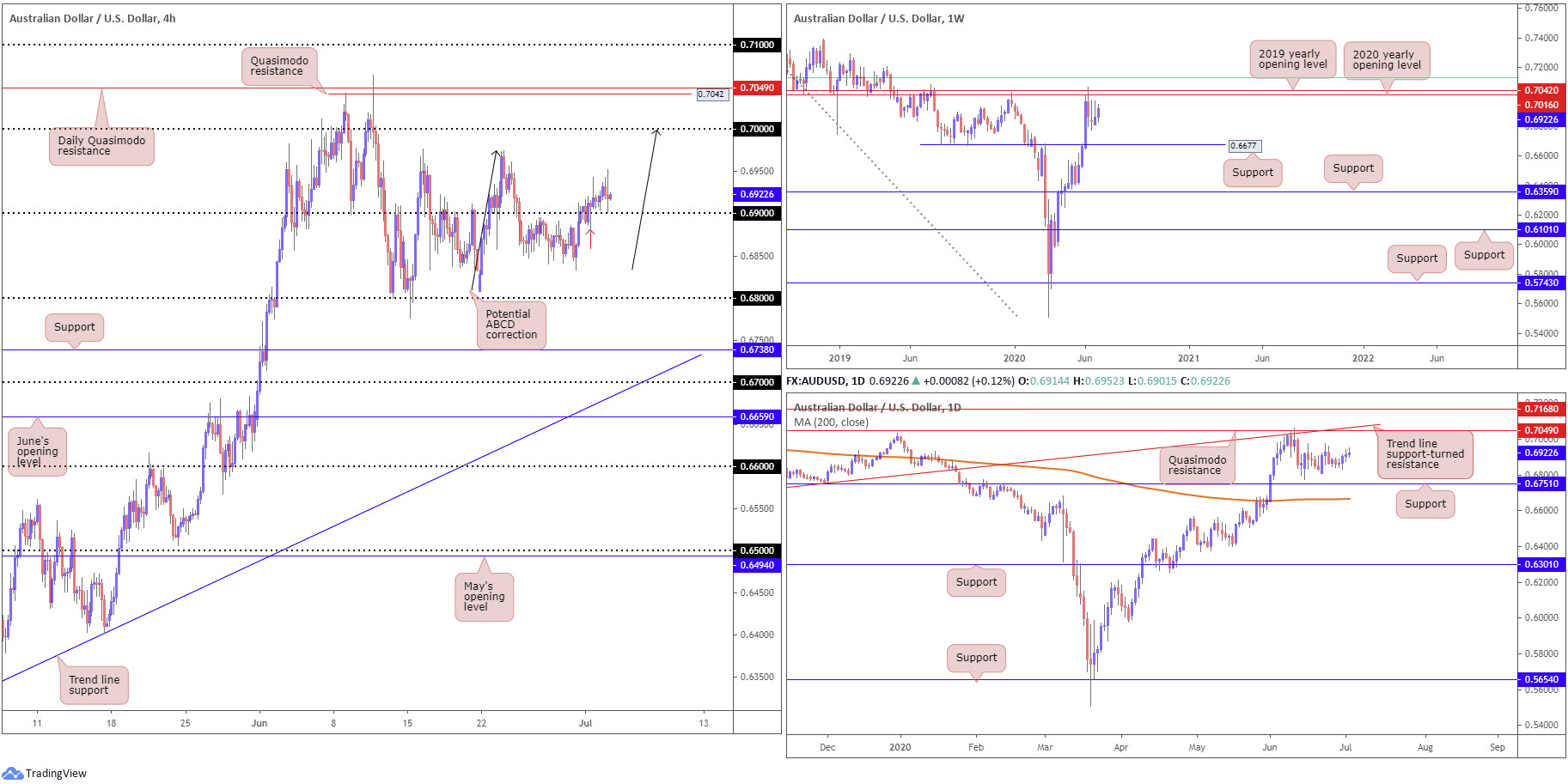Click the 'Trend line support-turned resistance' callout

coord(1425,454)
